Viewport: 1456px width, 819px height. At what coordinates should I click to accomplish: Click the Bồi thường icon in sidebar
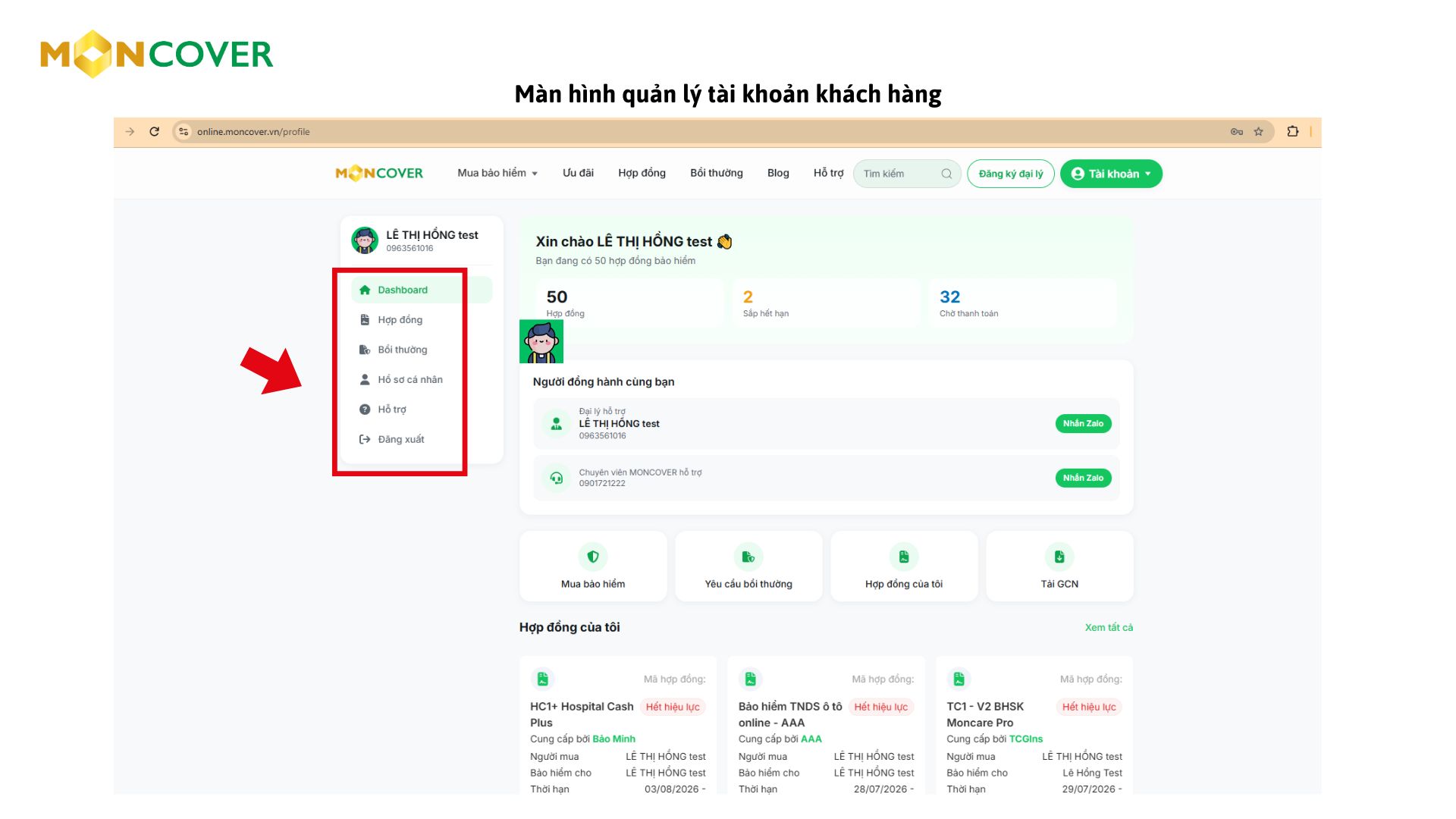(x=365, y=350)
